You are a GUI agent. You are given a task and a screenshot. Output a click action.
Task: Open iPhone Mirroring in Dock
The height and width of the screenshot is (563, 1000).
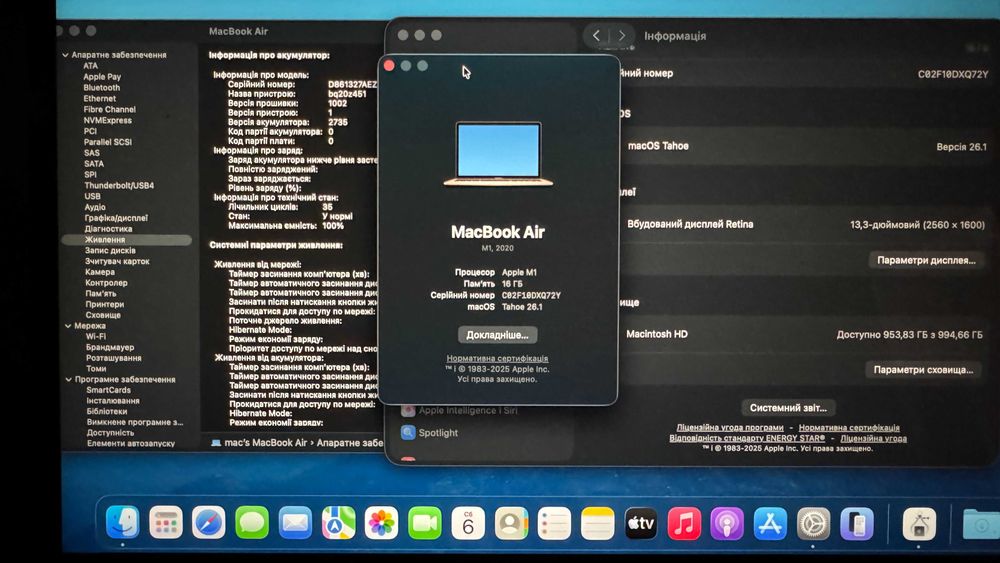[857, 523]
